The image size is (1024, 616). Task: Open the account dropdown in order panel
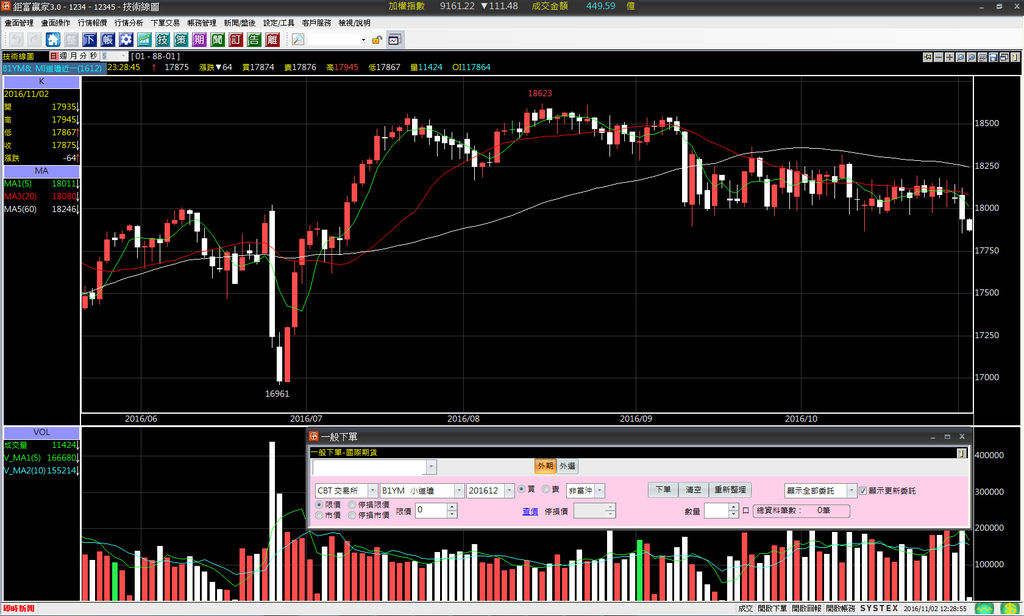[x=430, y=466]
